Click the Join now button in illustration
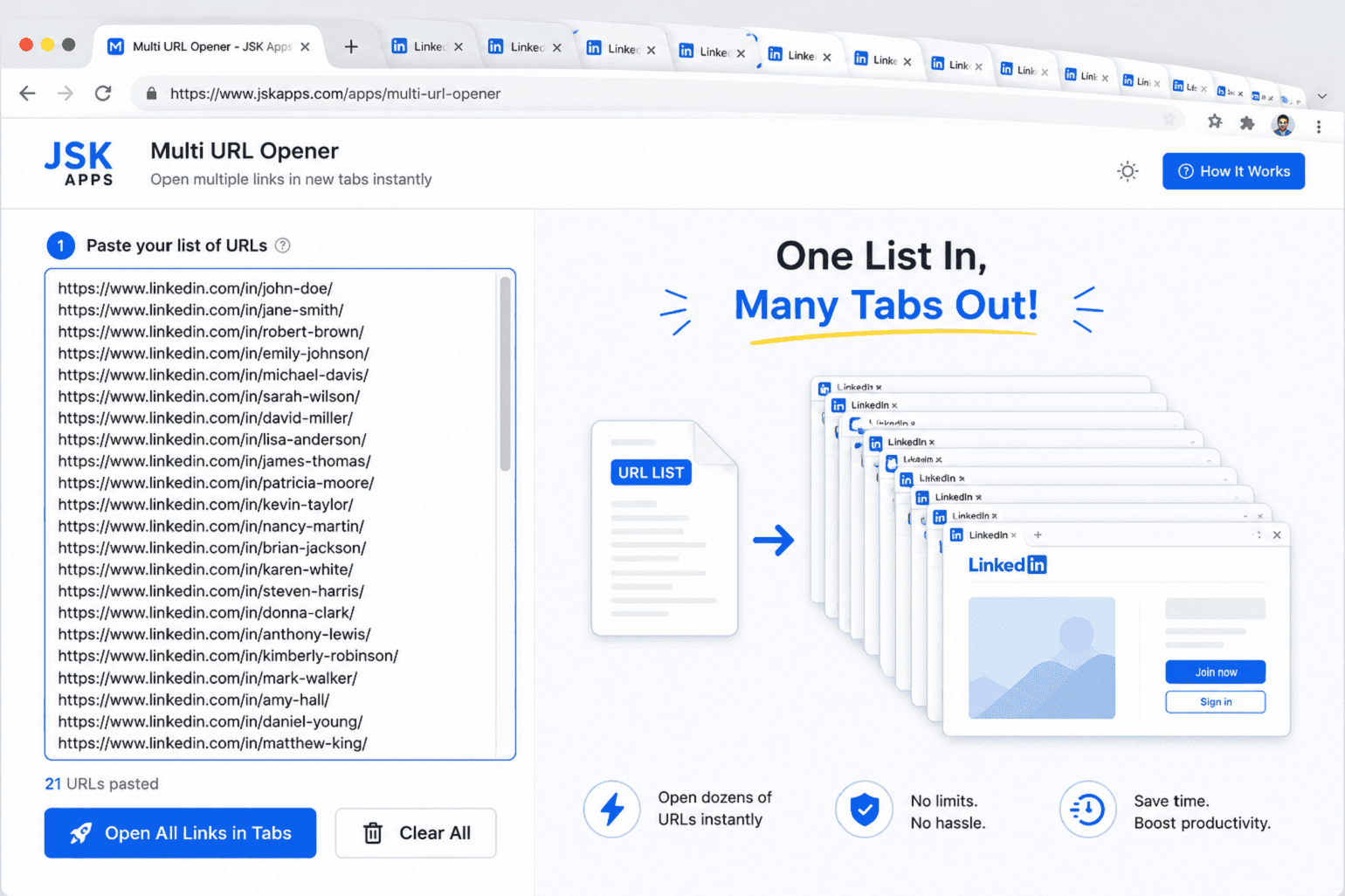The height and width of the screenshot is (896, 1345). click(1216, 672)
